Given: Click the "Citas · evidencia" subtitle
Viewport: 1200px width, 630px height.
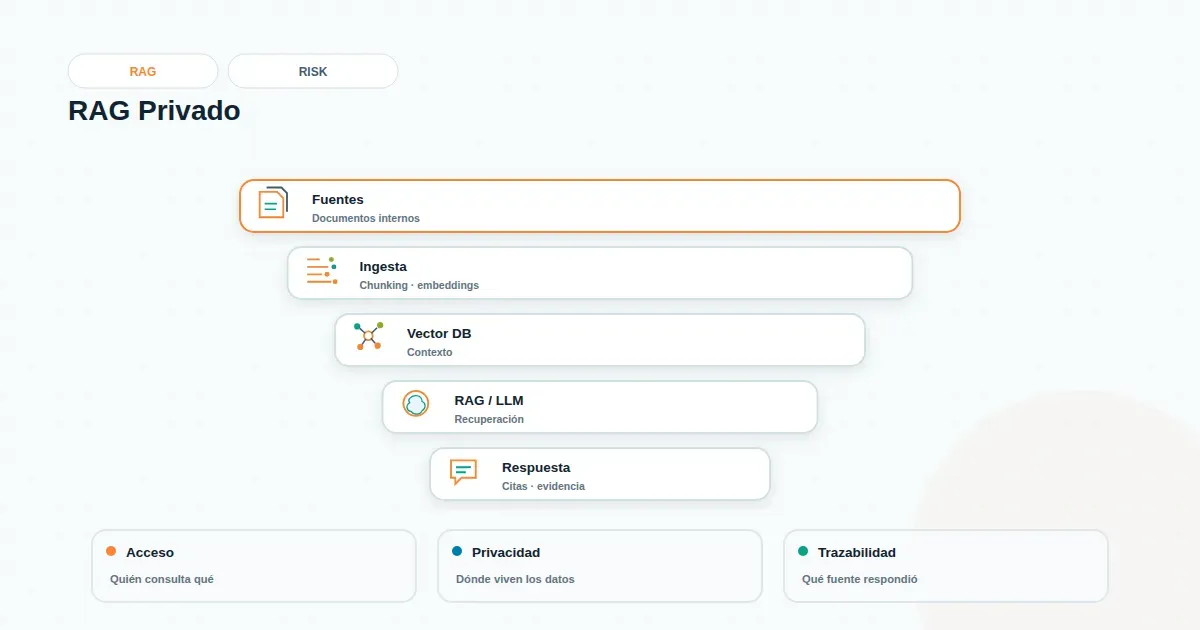Looking at the screenshot, I should pyautogui.click(x=543, y=486).
